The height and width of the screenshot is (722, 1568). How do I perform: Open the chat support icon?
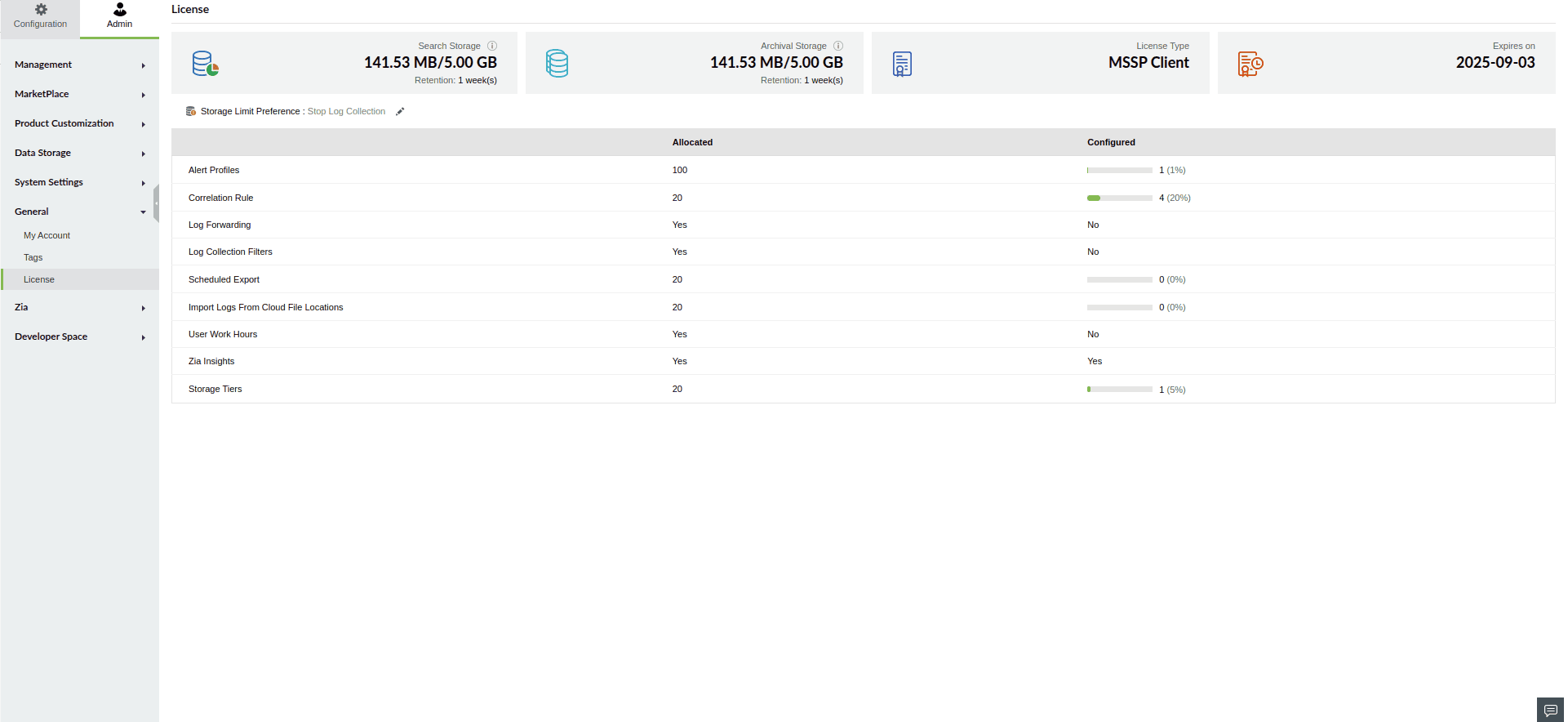(x=1551, y=710)
